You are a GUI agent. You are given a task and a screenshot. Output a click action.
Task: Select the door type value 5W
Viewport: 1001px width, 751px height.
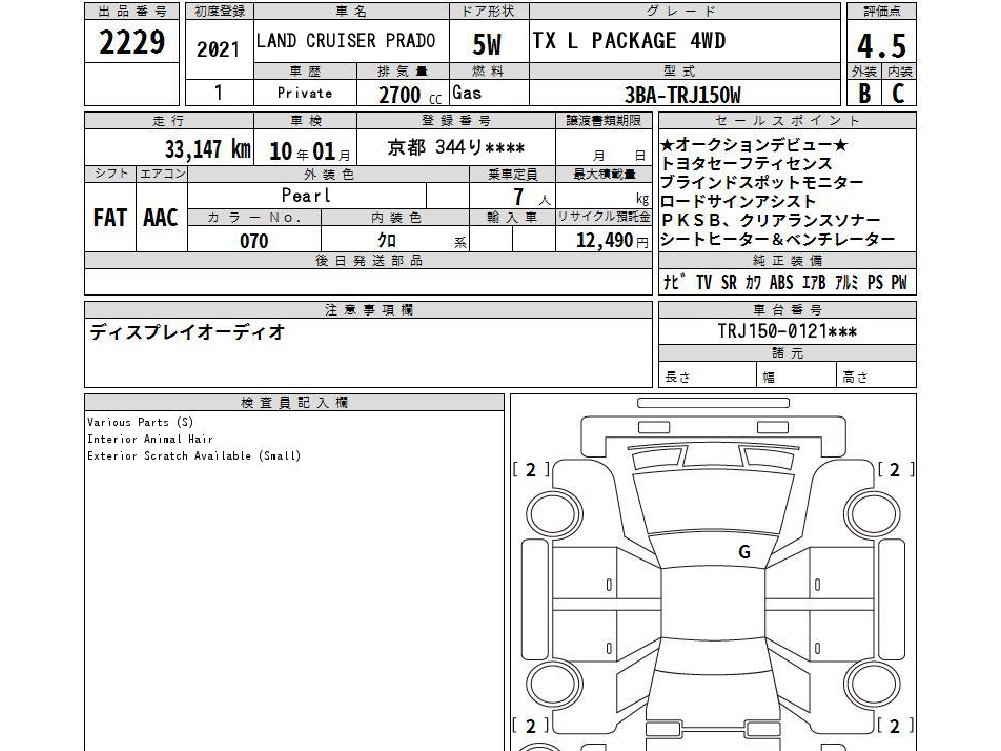point(486,45)
